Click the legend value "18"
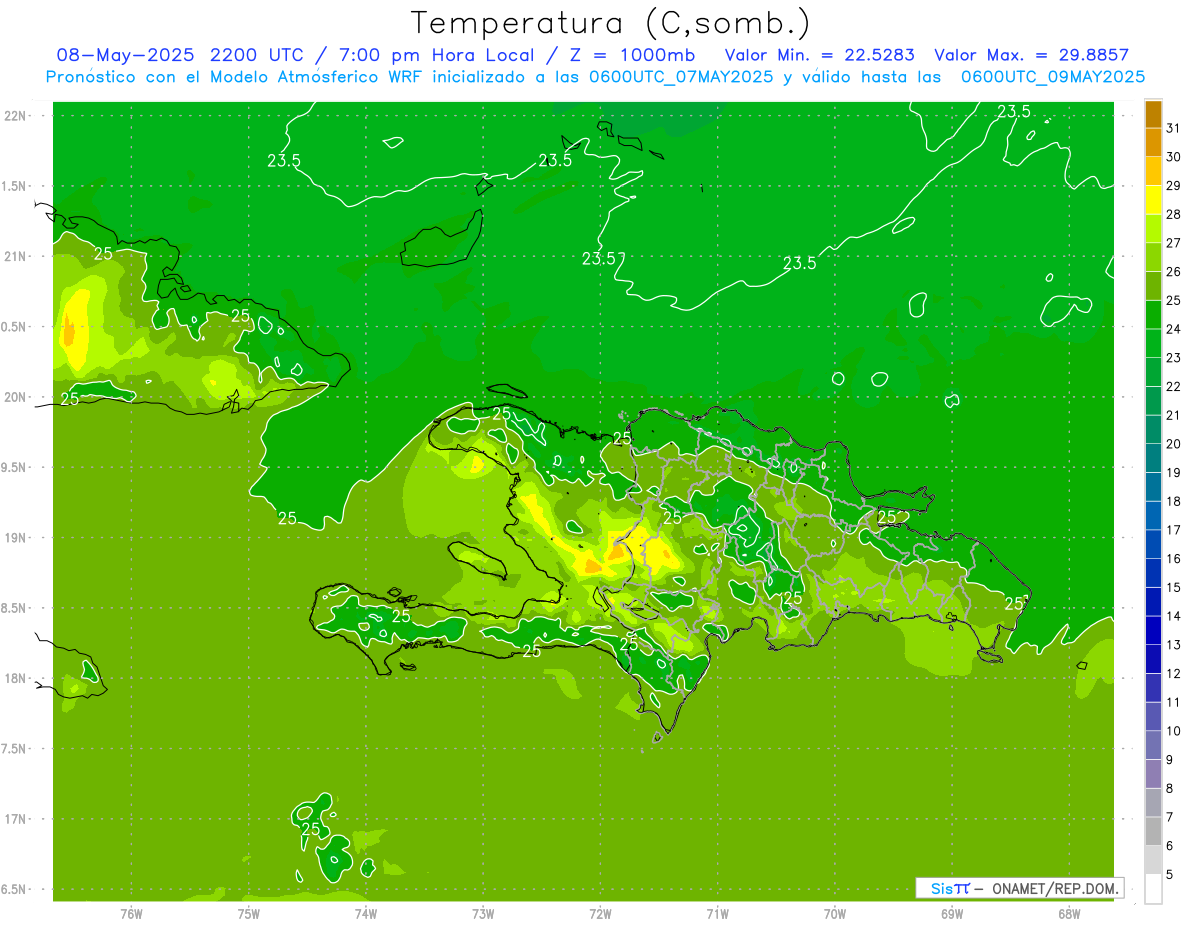1200x927 pixels. [1174, 501]
